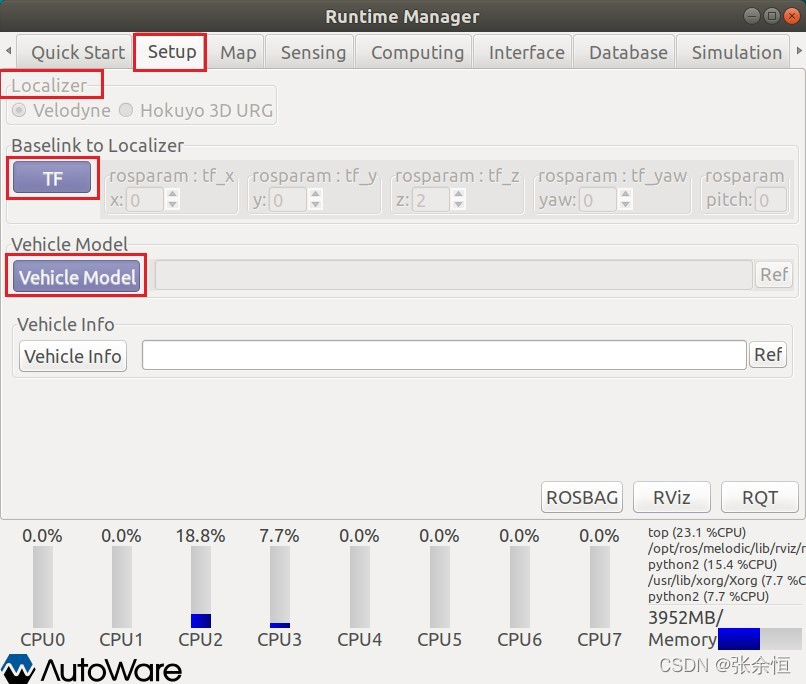This screenshot has height=684, width=806.
Task: Toggle the TF button
Action: [x=52, y=178]
